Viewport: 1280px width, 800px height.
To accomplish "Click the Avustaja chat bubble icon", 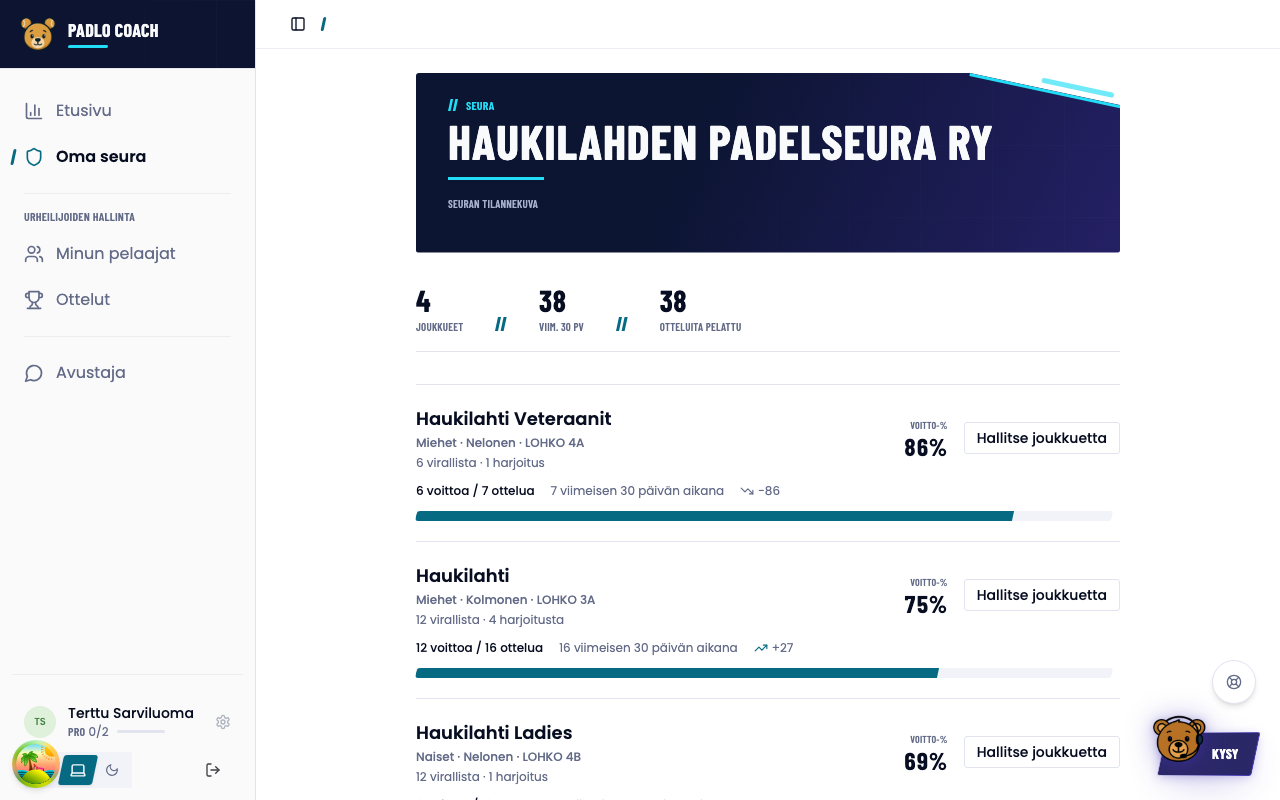I will 34,373.
